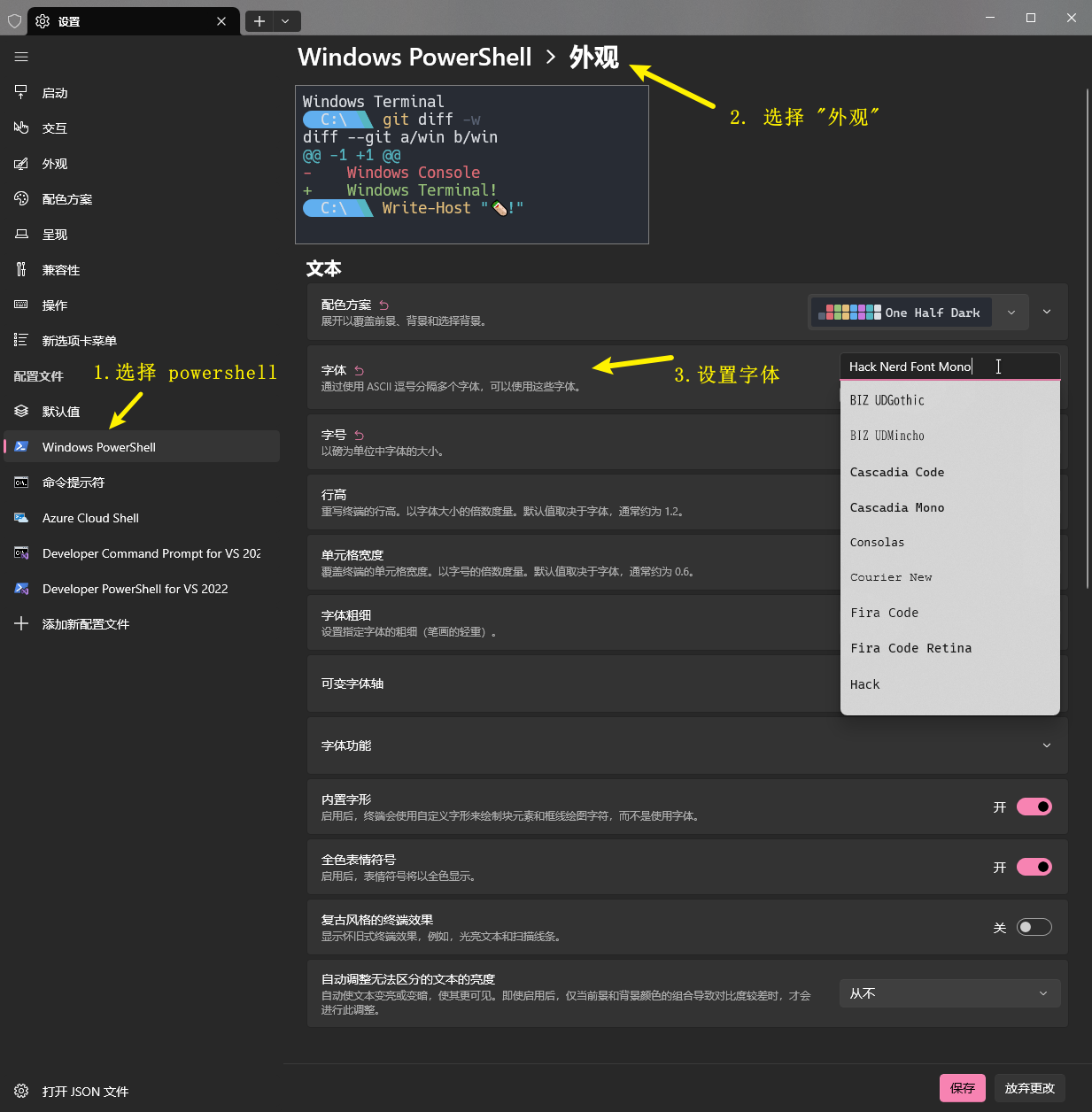The width and height of the screenshot is (1092, 1112).
Task: Open the 从不 brightness adjustment dropdown
Action: coord(949,993)
